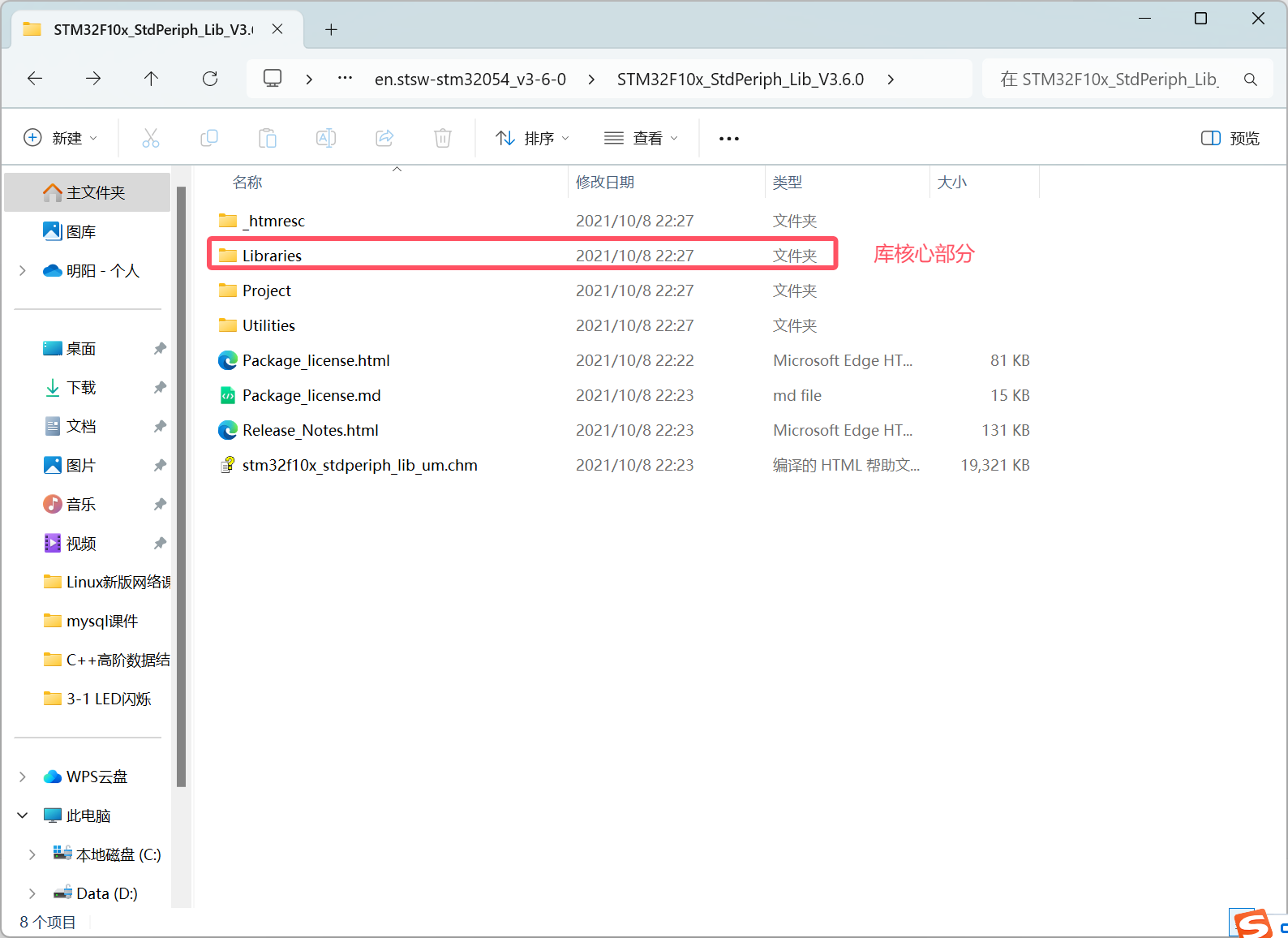The width and height of the screenshot is (1288, 938).
Task: Open chevron after STM32F10x_StdPeriph_Lib_V3.6.0 breadcrumb
Action: [x=891, y=80]
